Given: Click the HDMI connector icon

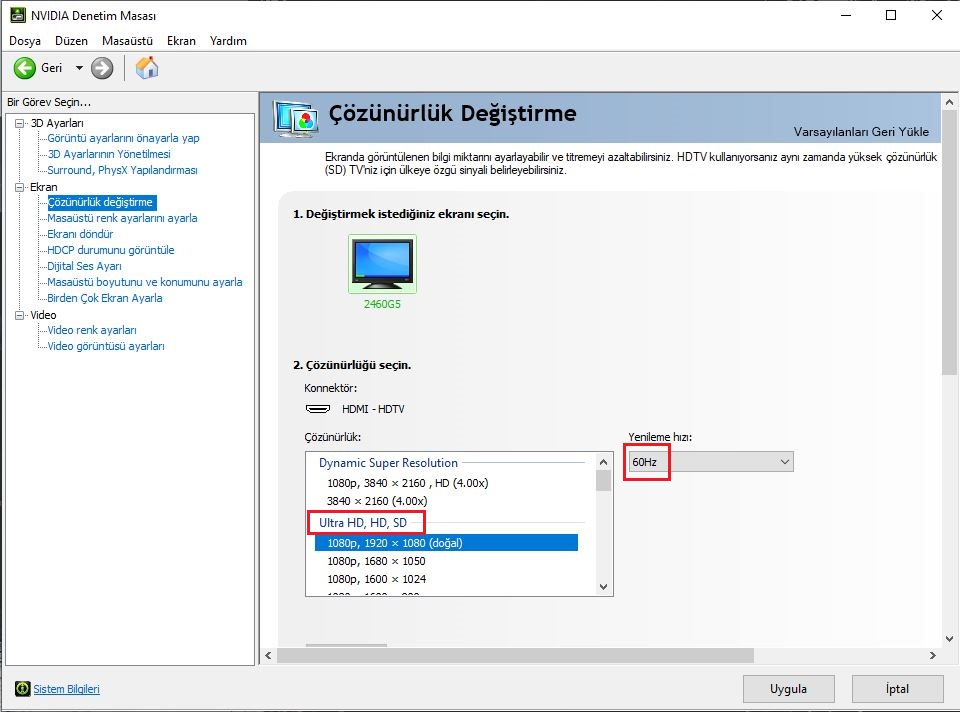Looking at the screenshot, I should tap(318, 408).
